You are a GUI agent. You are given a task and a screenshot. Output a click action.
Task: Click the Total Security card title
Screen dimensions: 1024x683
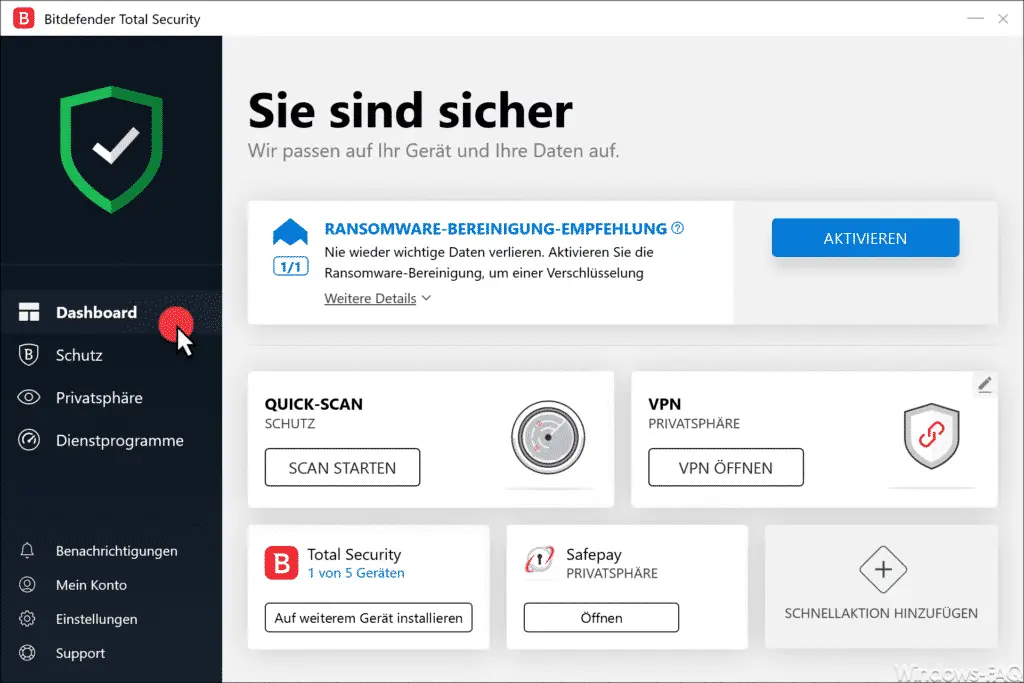(354, 554)
